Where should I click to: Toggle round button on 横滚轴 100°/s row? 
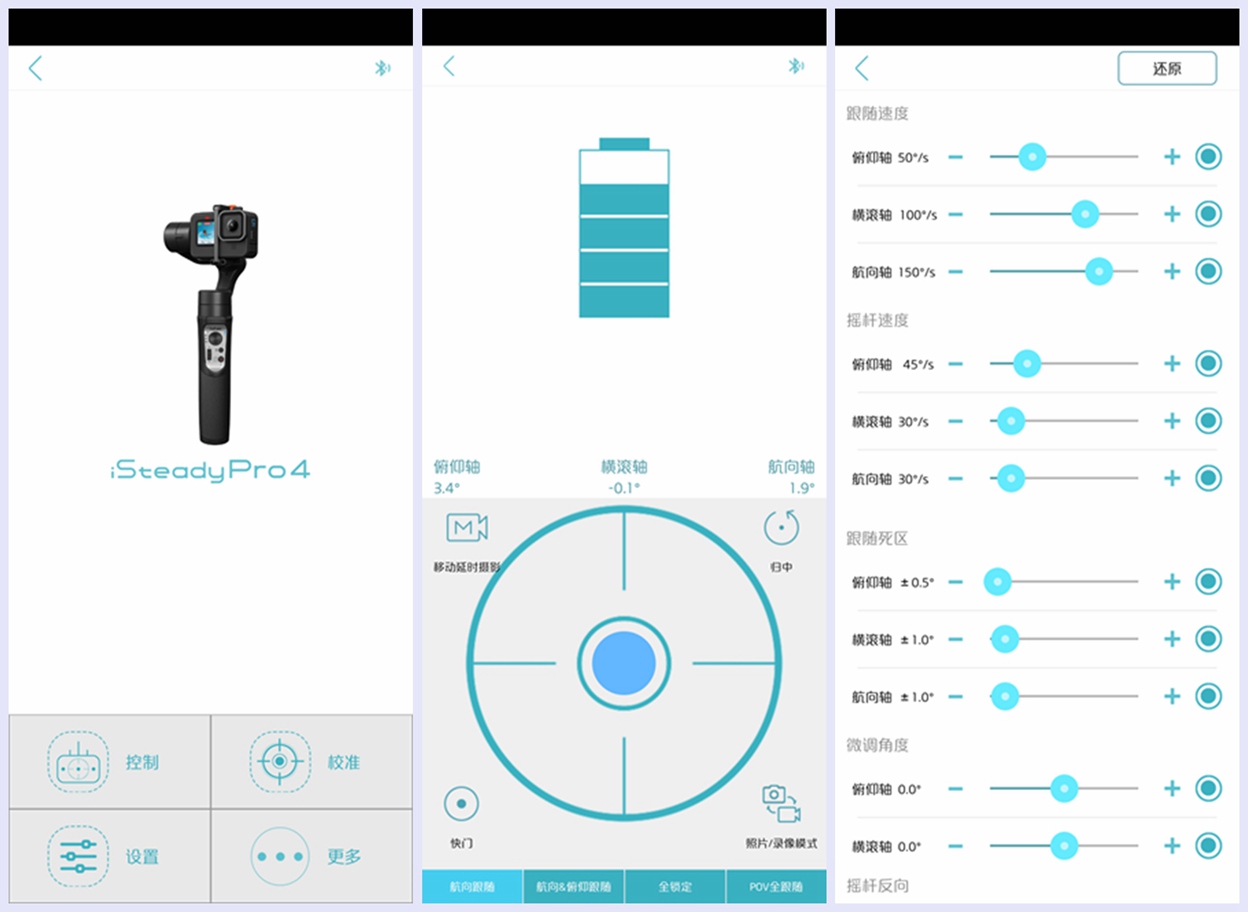pyautogui.click(x=1209, y=214)
